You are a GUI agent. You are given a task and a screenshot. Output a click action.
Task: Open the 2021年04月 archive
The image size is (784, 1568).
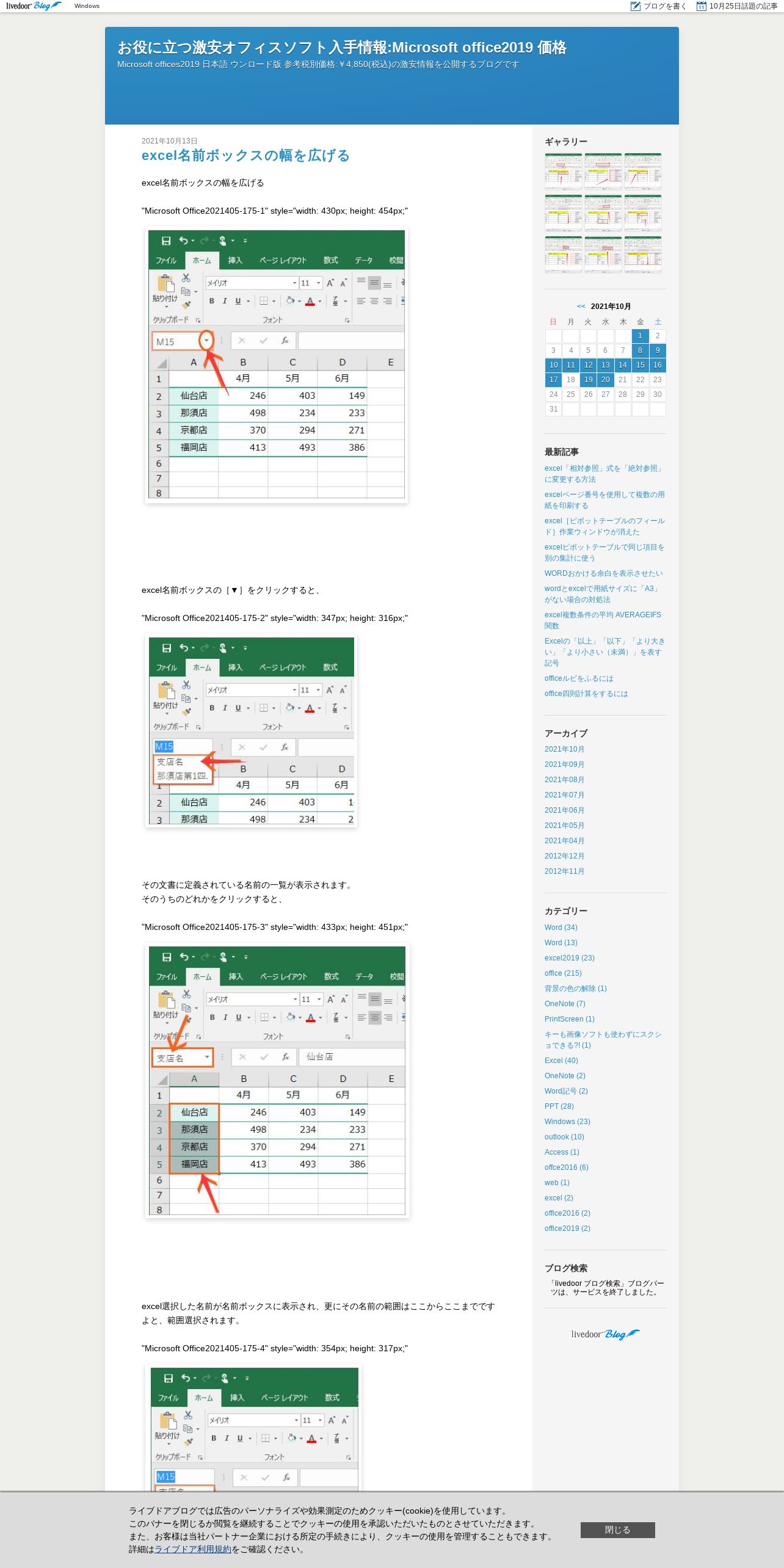(564, 841)
